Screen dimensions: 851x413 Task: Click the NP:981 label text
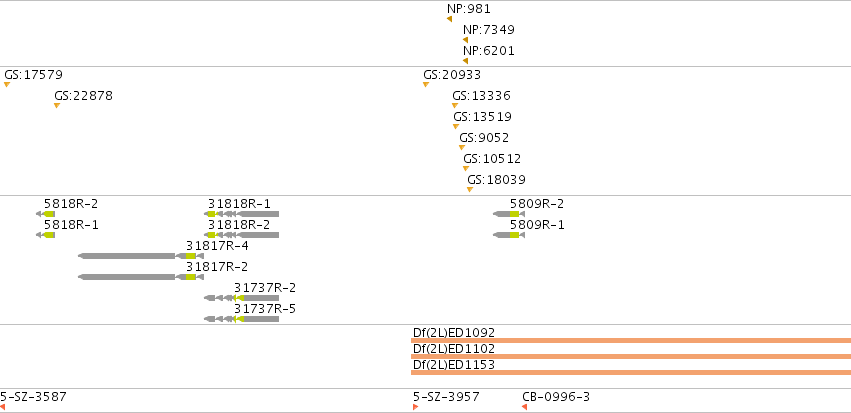[469, 9]
